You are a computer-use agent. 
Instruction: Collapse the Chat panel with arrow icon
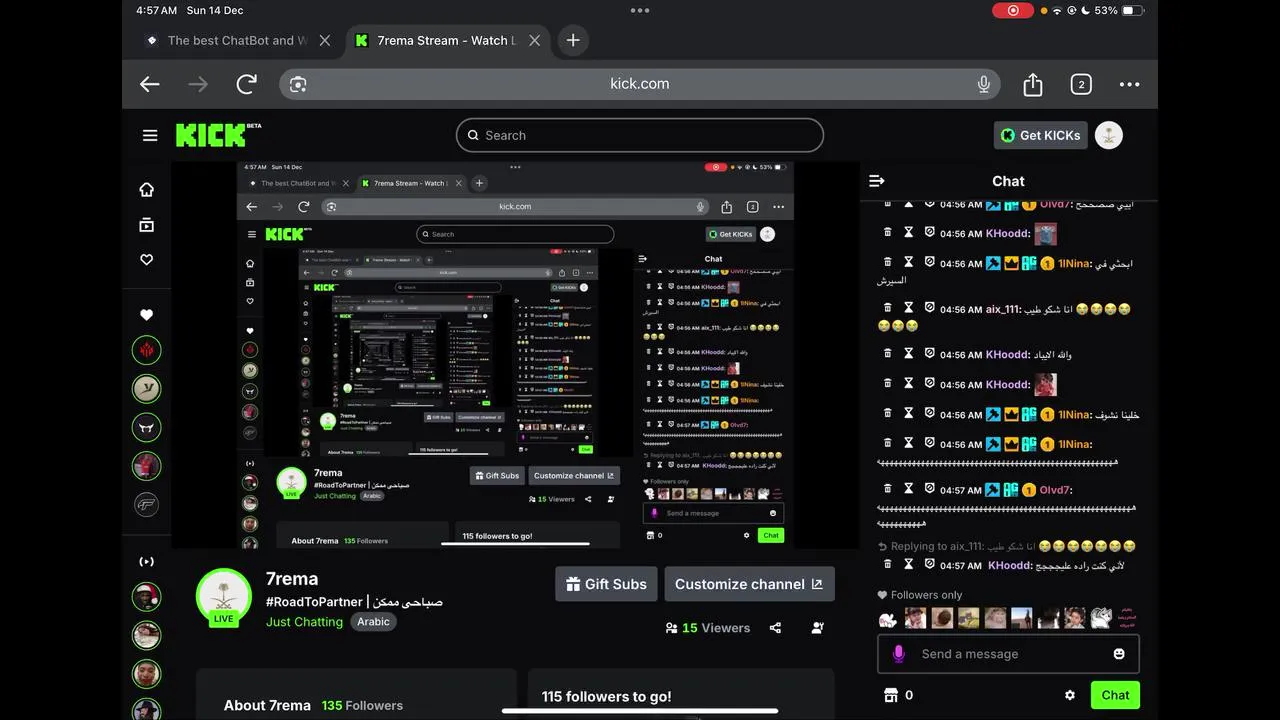pyautogui.click(x=877, y=181)
